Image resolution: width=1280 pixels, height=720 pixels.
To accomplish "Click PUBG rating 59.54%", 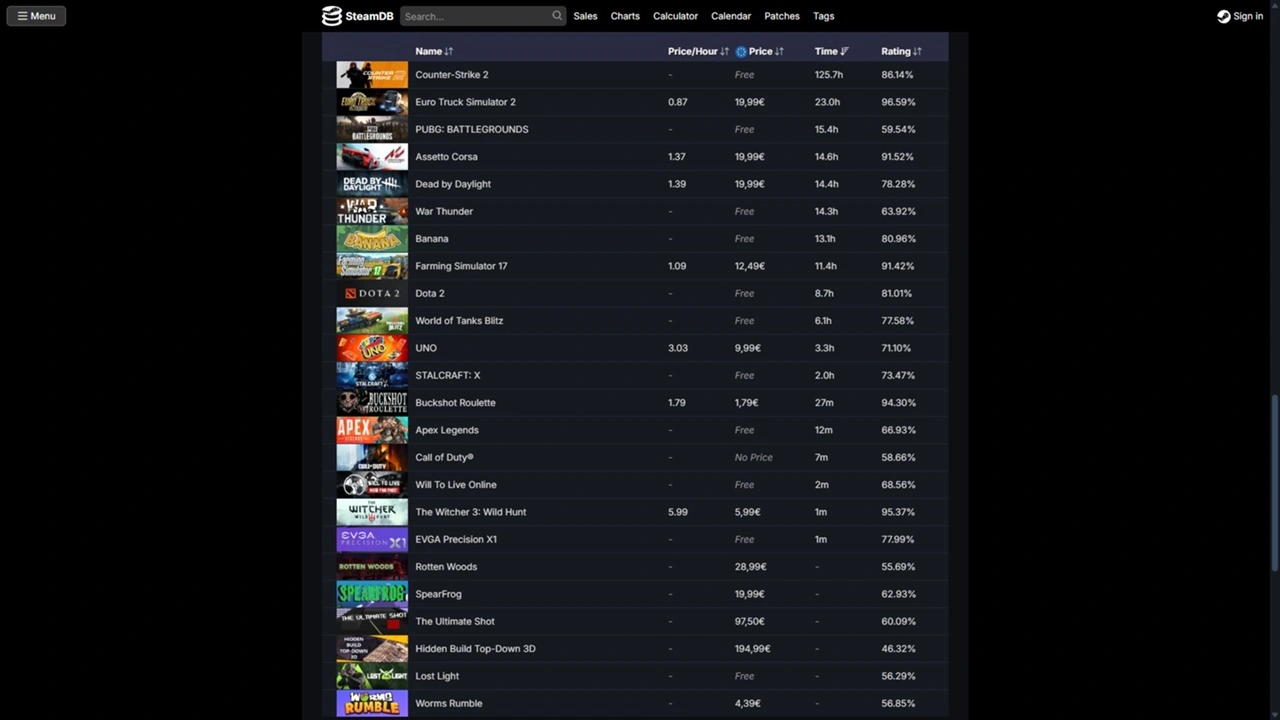I will tap(898, 129).
